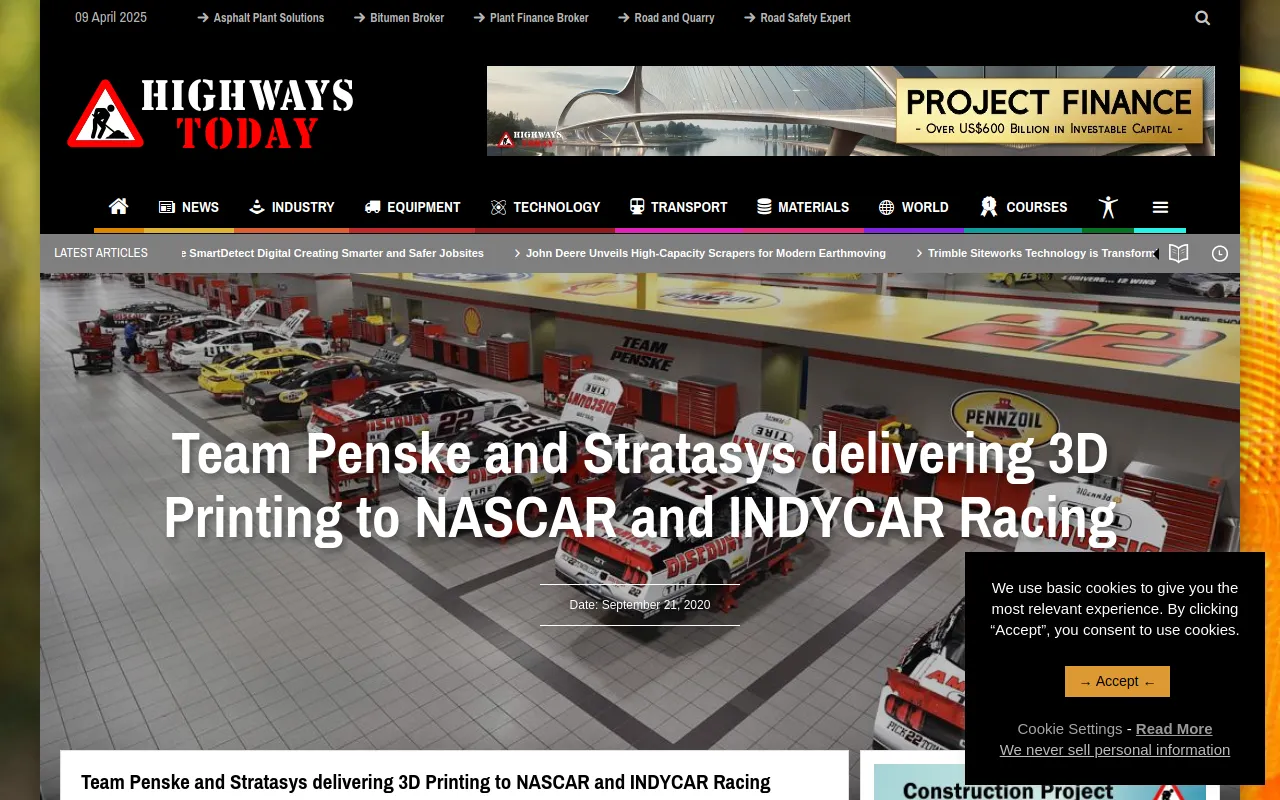1280x800 pixels.
Task: Click 'Date: September 21, 2020' text
Action: click(640, 605)
